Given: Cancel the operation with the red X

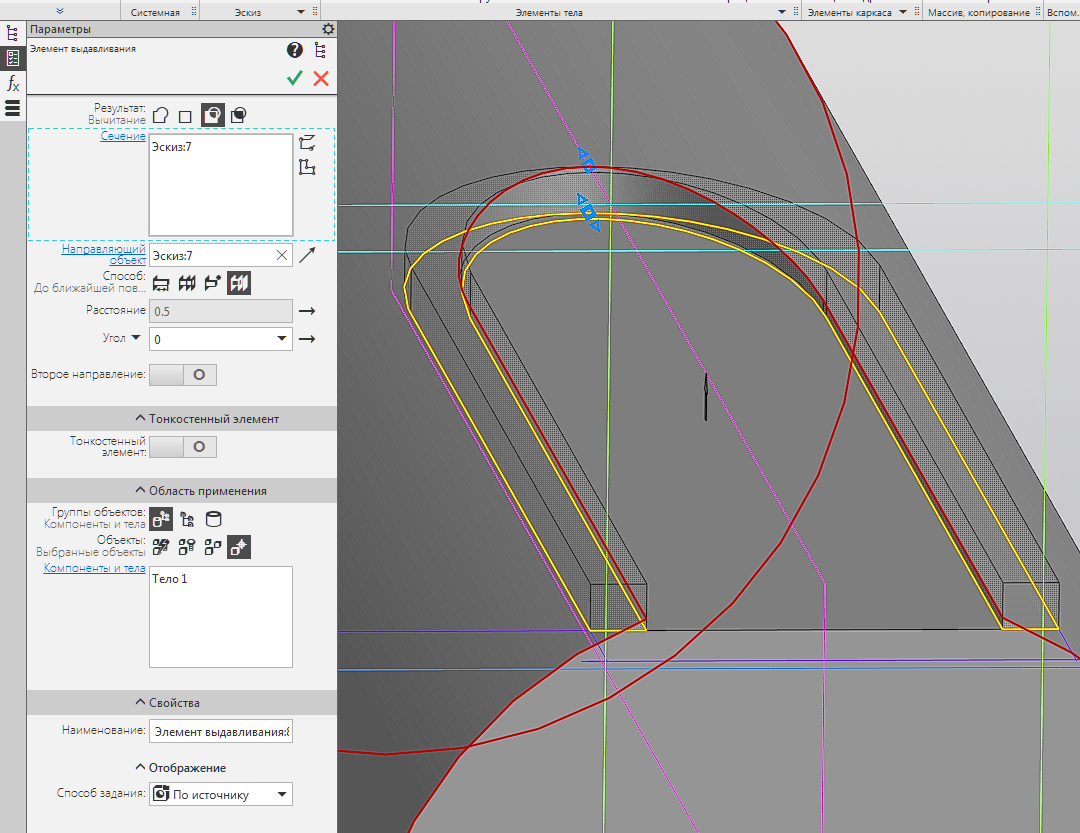Looking at the screenshot, I should [321, 79].
